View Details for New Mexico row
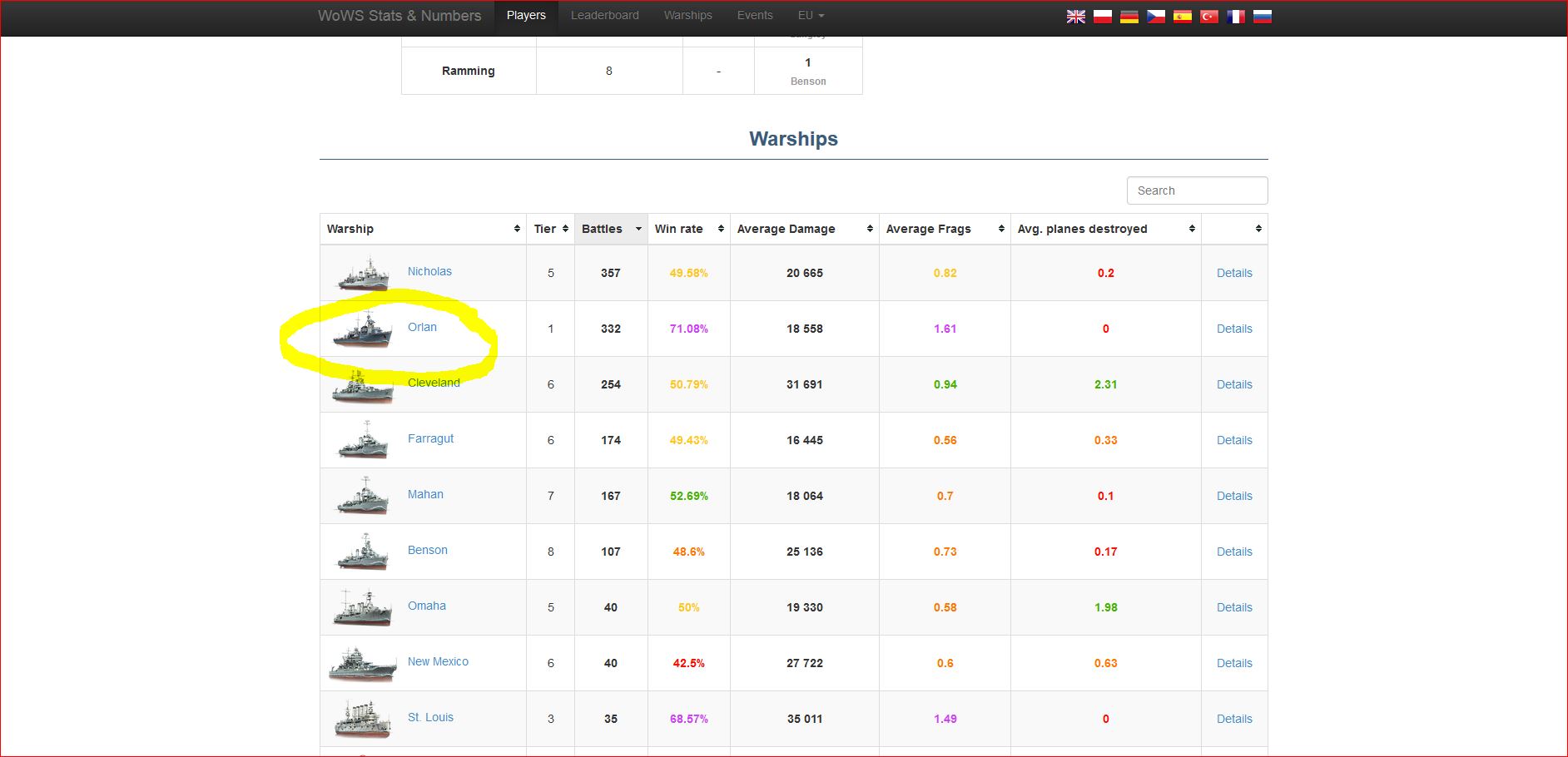This screenshot has width=1568, height=757. tap(1234, 663)
